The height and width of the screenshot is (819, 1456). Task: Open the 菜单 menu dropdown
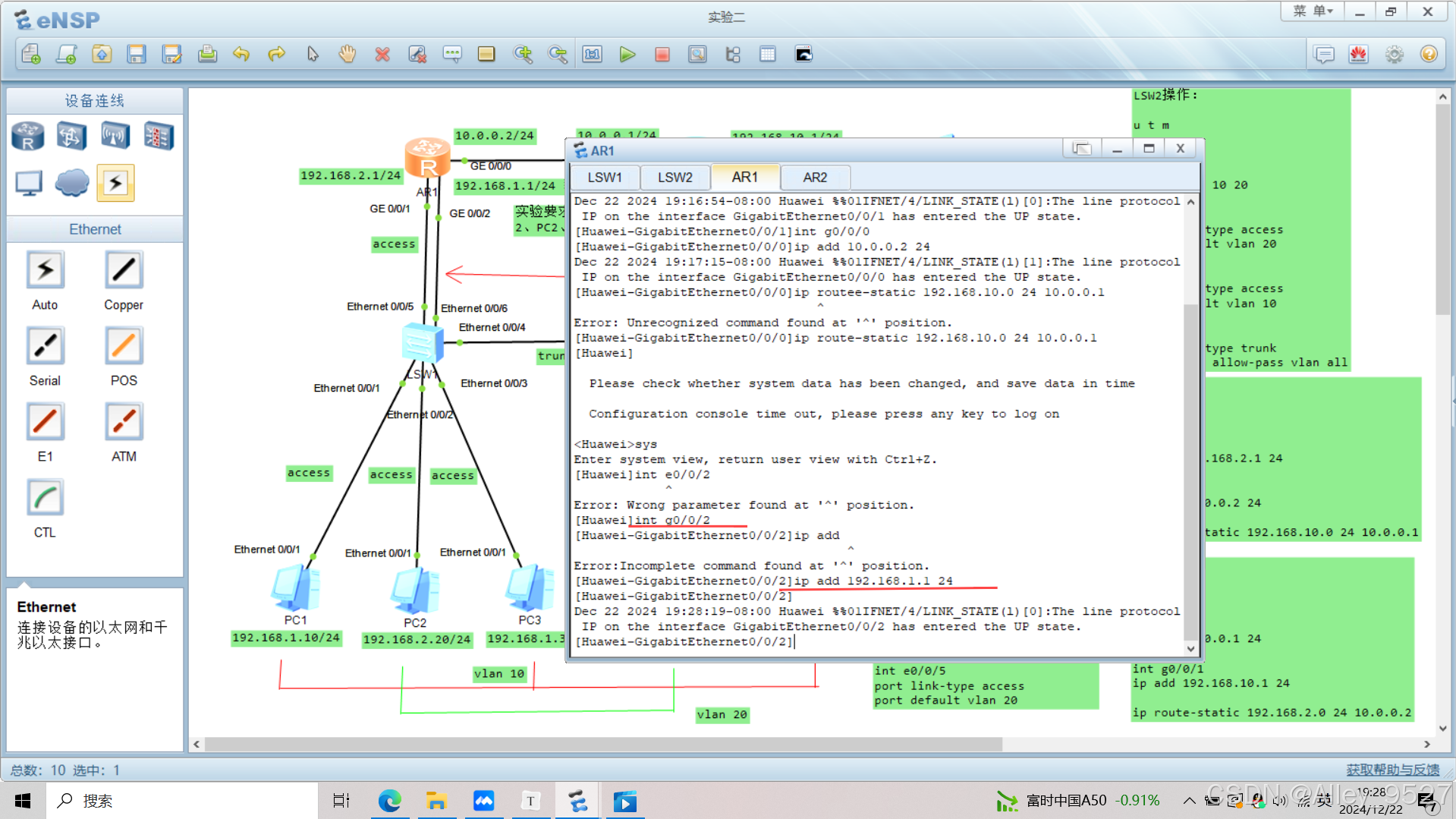1313,11
